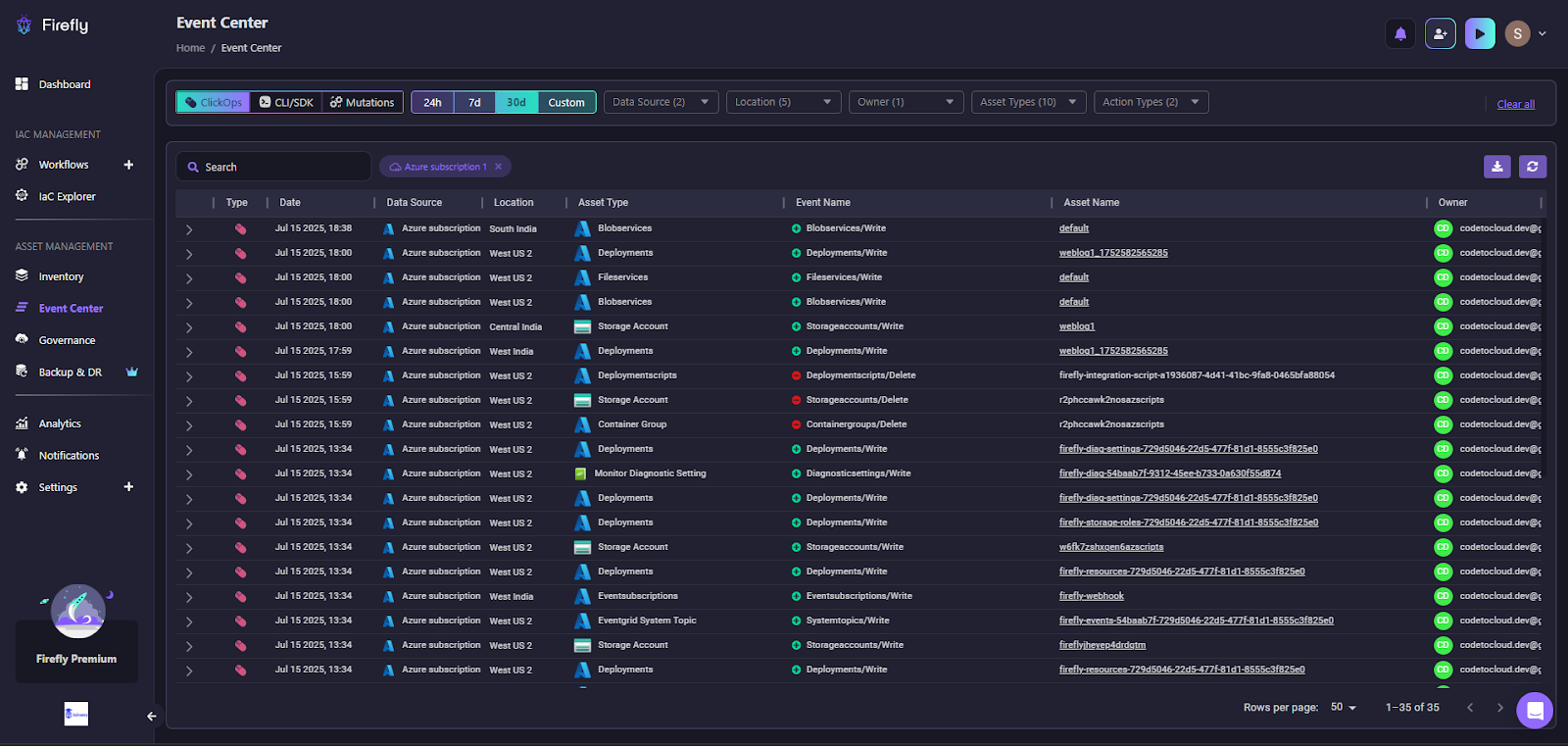Remove the Azure subscription 1 filter chip
The image size is (1568, 746).
(x=498, y=167)
